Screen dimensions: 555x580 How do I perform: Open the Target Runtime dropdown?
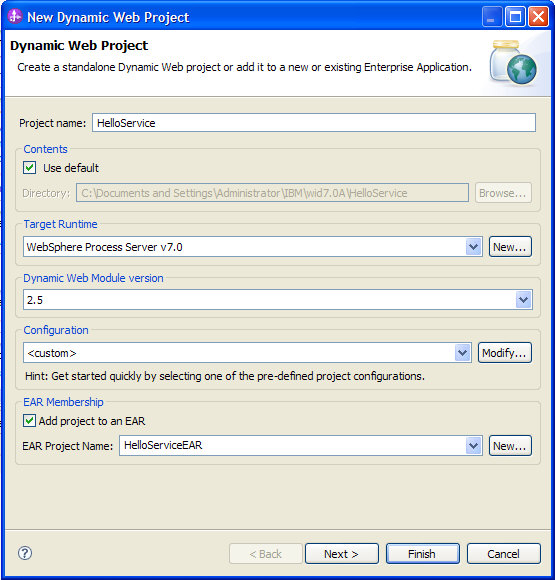473,247
